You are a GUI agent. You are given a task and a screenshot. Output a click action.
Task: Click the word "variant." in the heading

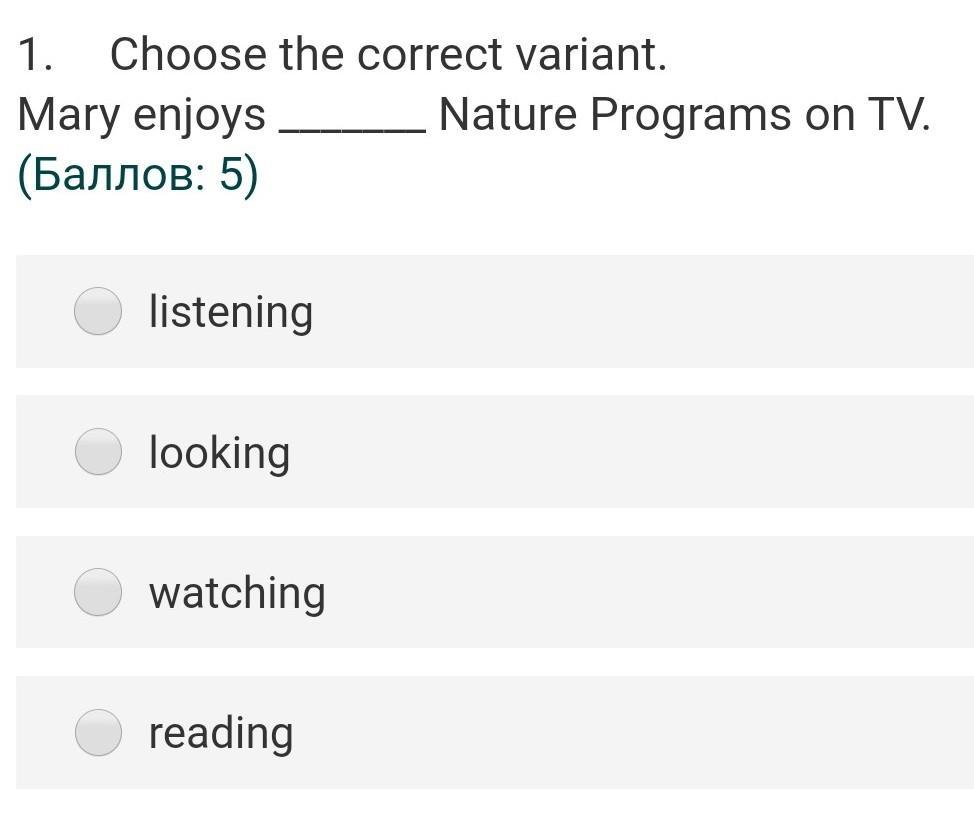[x=590, y=55]
